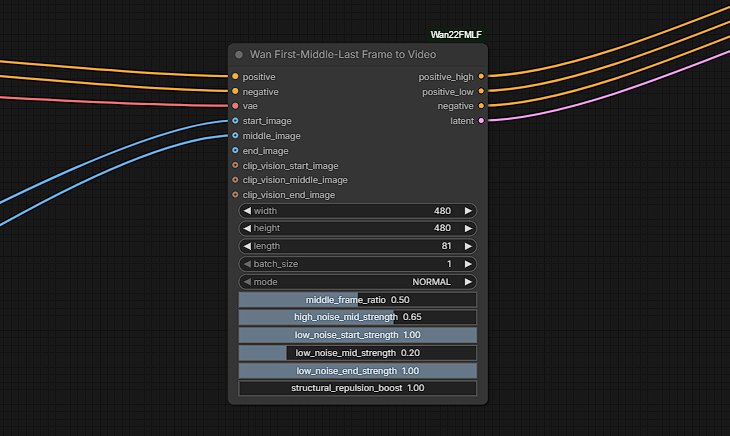Click the start_image input socket

click(235, 121)
